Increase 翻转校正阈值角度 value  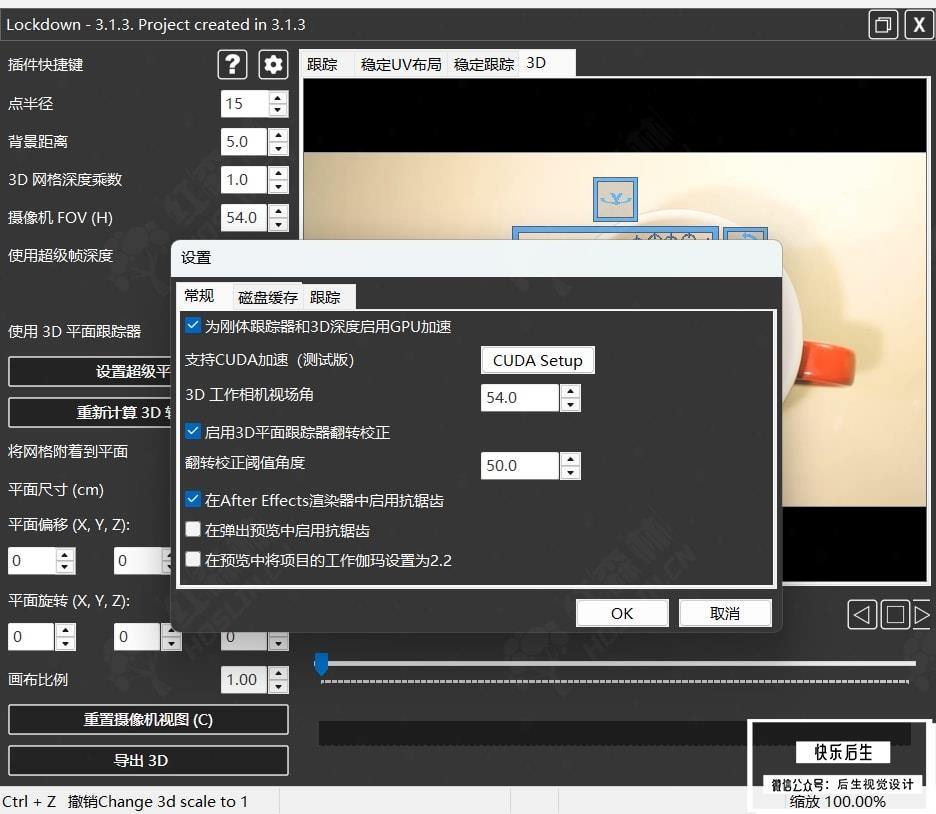pyautogui.click(x=571, y=460)
